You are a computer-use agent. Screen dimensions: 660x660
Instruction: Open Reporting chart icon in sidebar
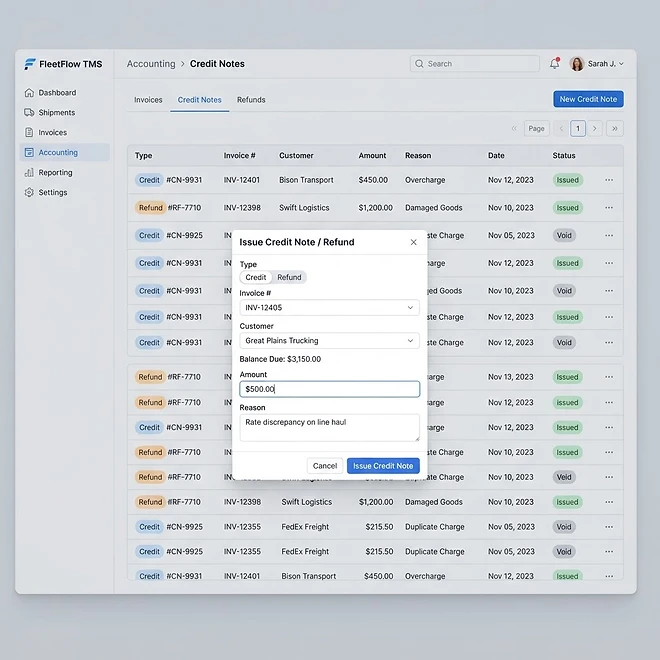(x=29, y=173)
